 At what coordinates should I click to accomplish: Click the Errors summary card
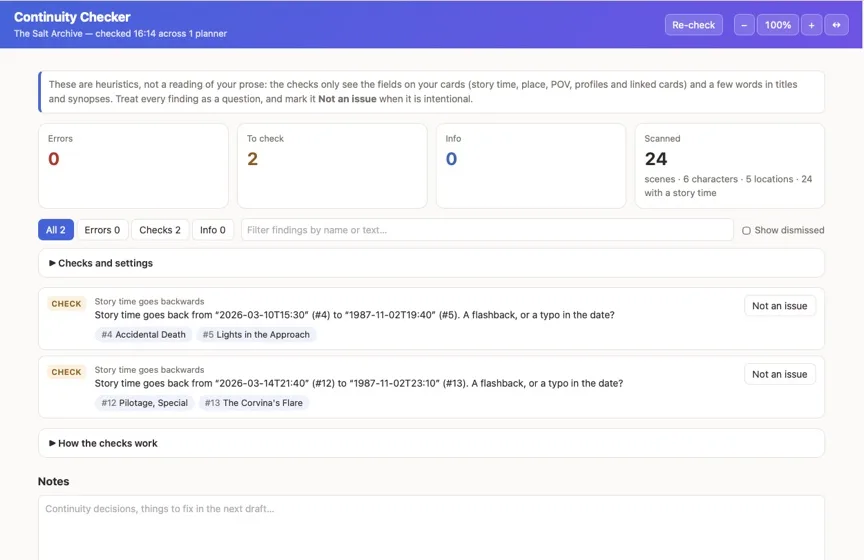133,166
